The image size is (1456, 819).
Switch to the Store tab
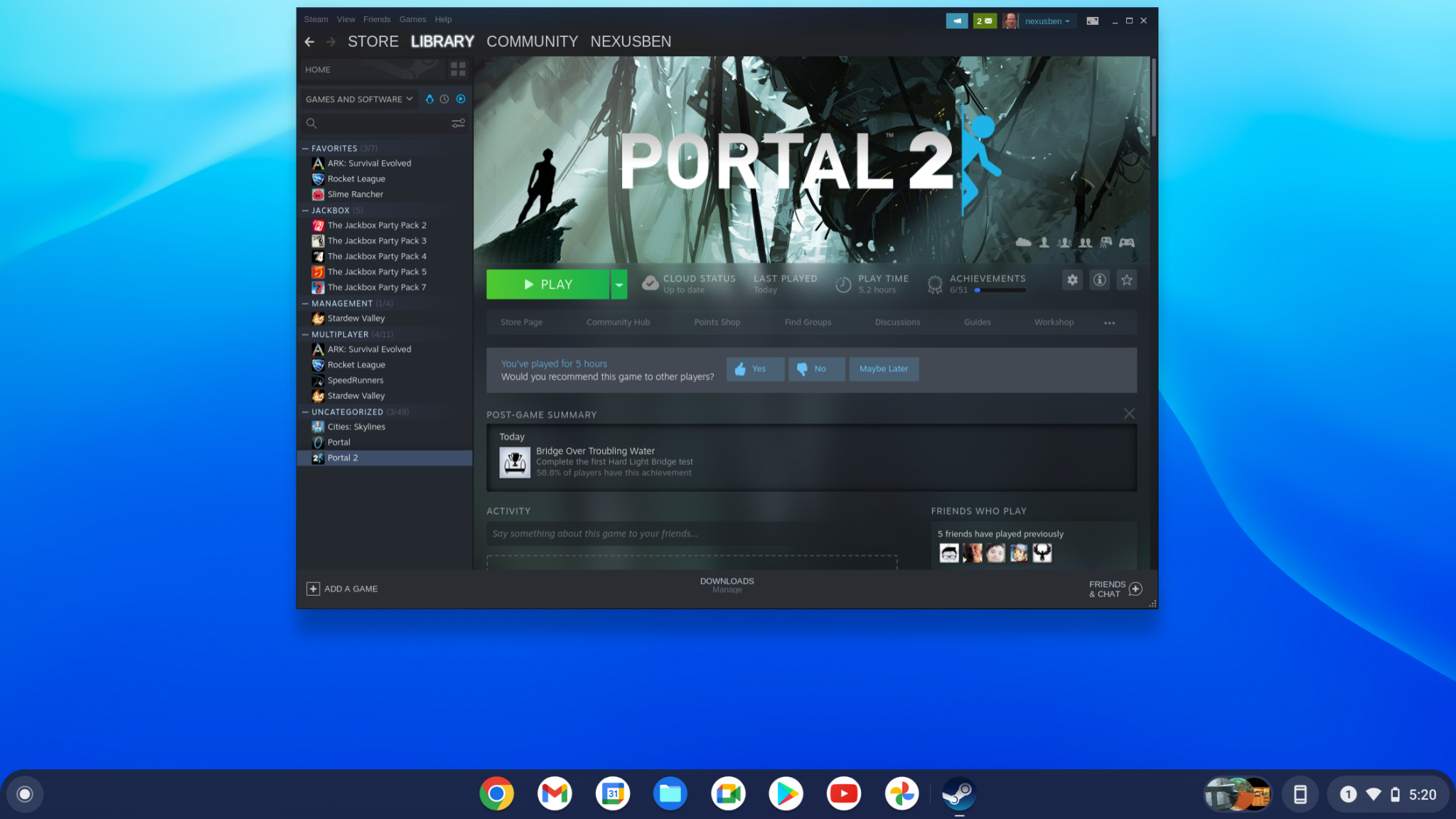coord(373,42)
